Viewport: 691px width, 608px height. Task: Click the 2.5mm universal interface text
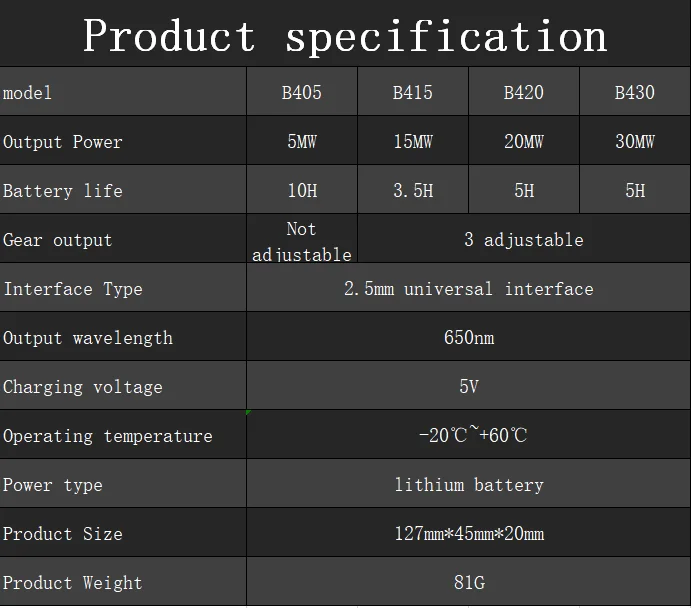(x=468, y=289)
